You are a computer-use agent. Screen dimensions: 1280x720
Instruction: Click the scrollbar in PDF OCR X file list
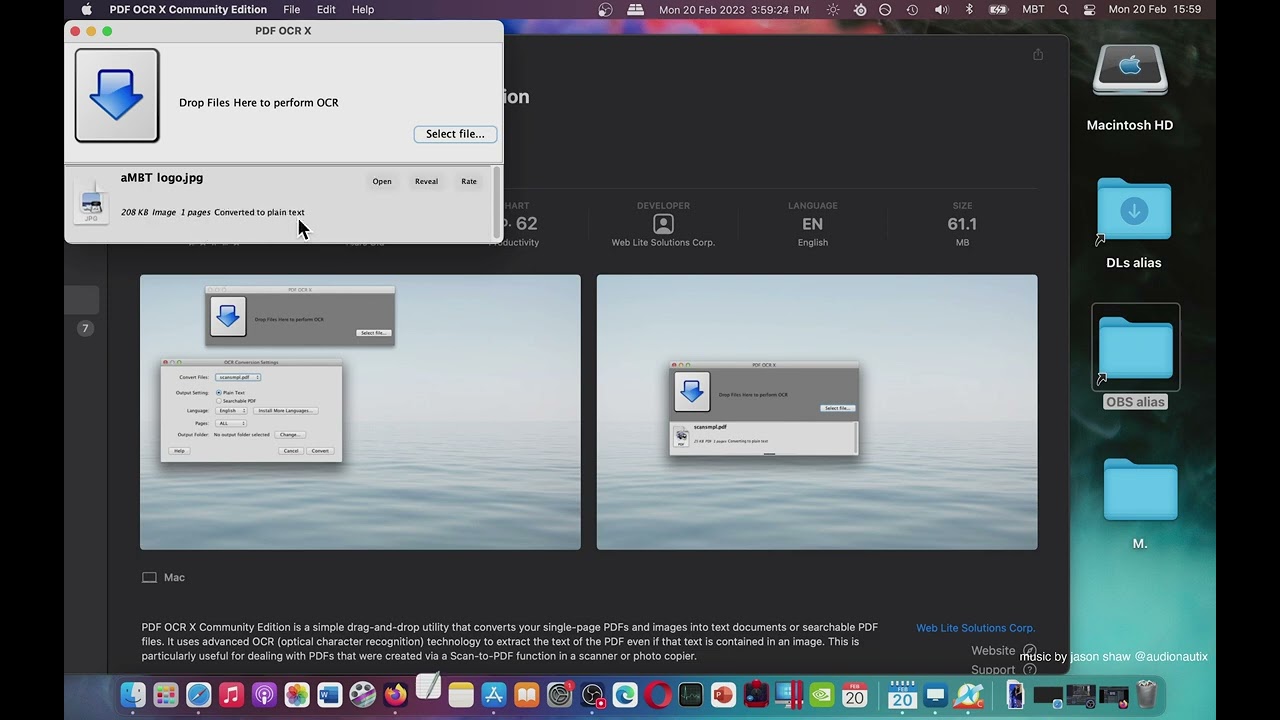click(497, 204)
